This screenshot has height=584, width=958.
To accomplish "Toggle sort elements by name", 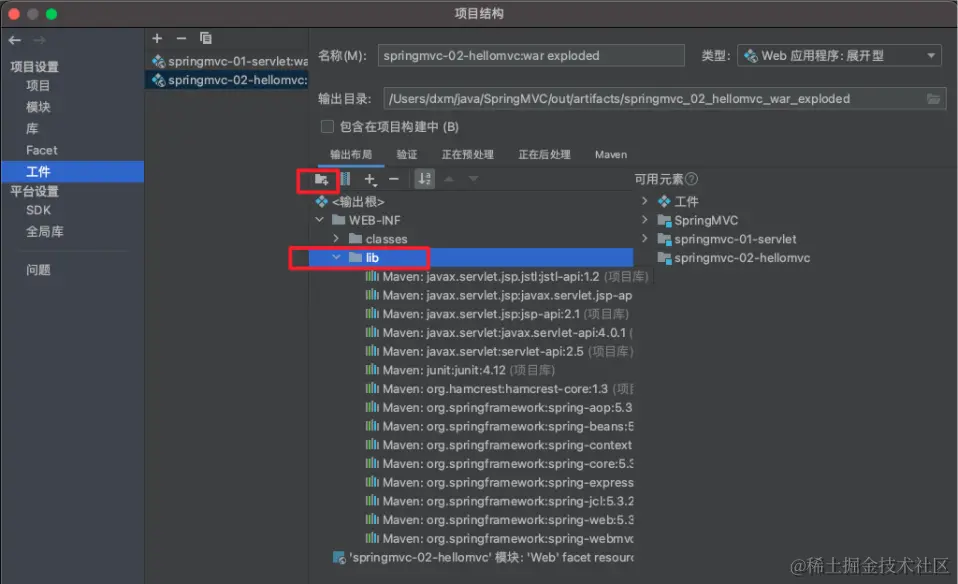I will click(x=425, y=179).
